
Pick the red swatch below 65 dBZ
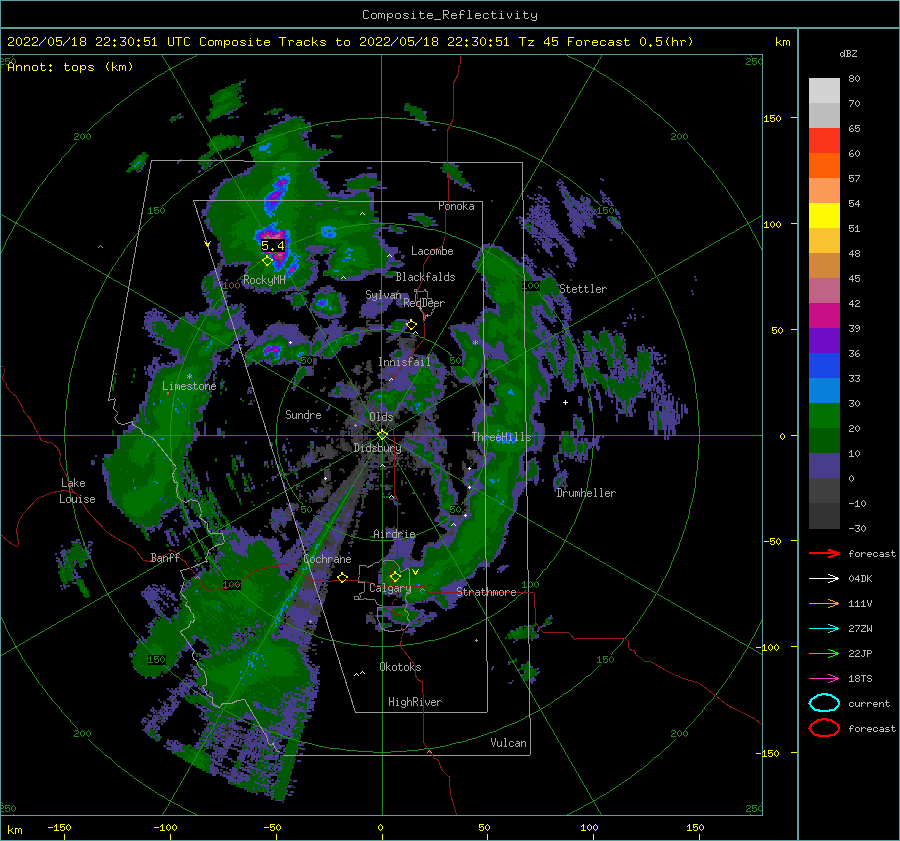point(824,140)
